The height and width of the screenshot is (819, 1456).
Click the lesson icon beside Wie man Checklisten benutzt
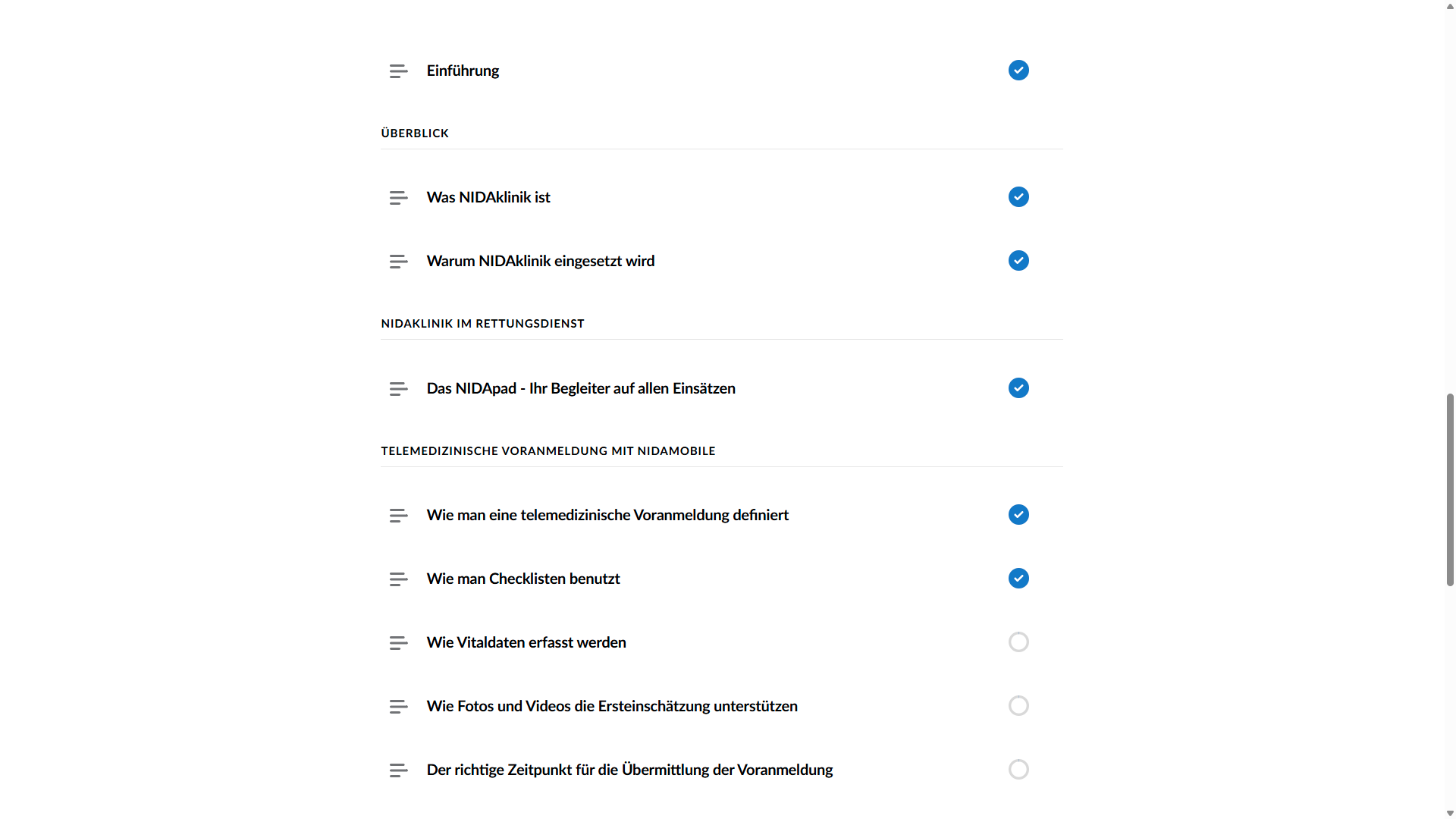pos(399,579)
